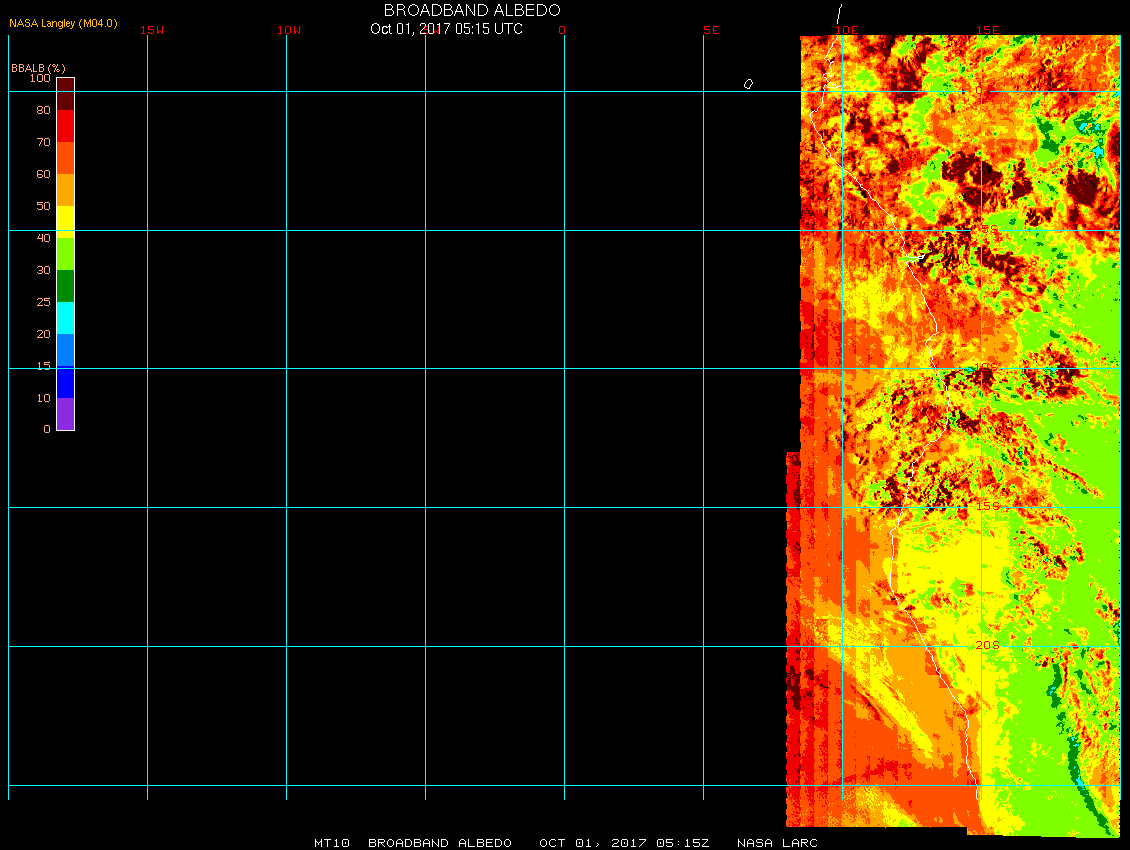Select the NASA Langley (M04.0) label
The image size is (1130, 850).
click(x=63, y=23)
